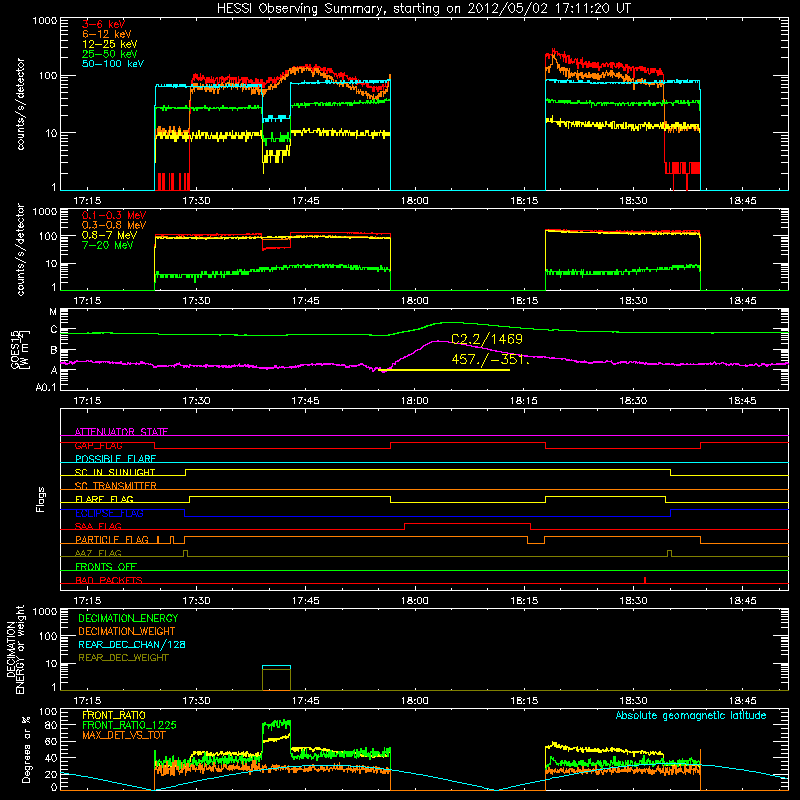Click the decimation box in the decimation panel
This screenshot has height=800, width=800.
point(277,678)
